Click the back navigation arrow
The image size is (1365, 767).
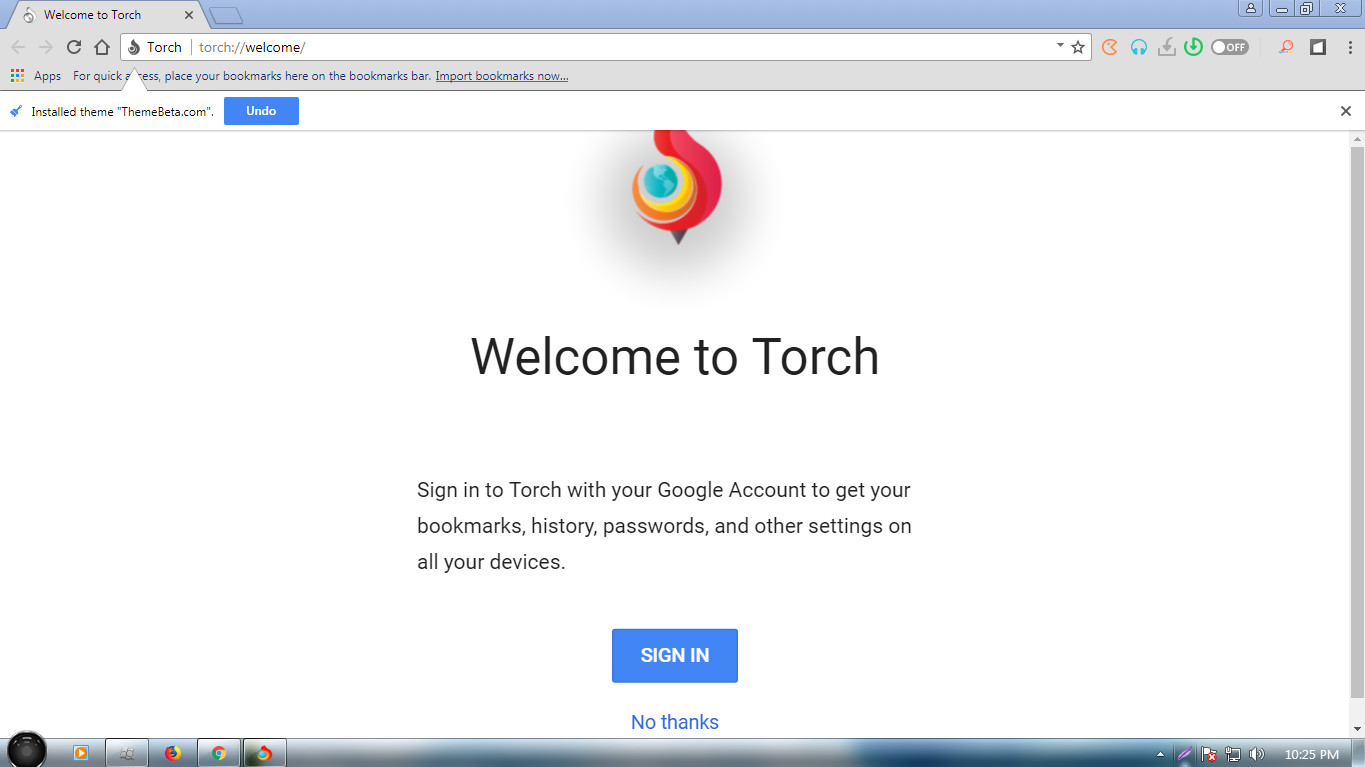(18, 47)
